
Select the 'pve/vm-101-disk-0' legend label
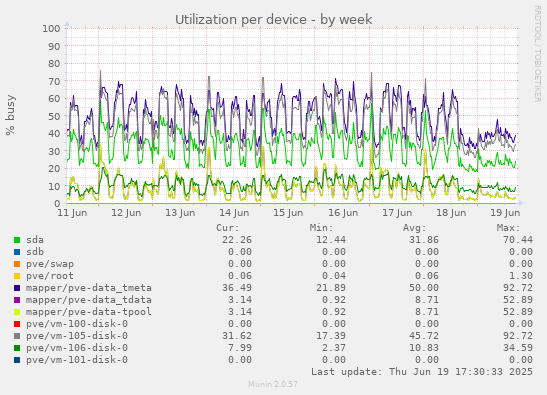tap(77, 360)
